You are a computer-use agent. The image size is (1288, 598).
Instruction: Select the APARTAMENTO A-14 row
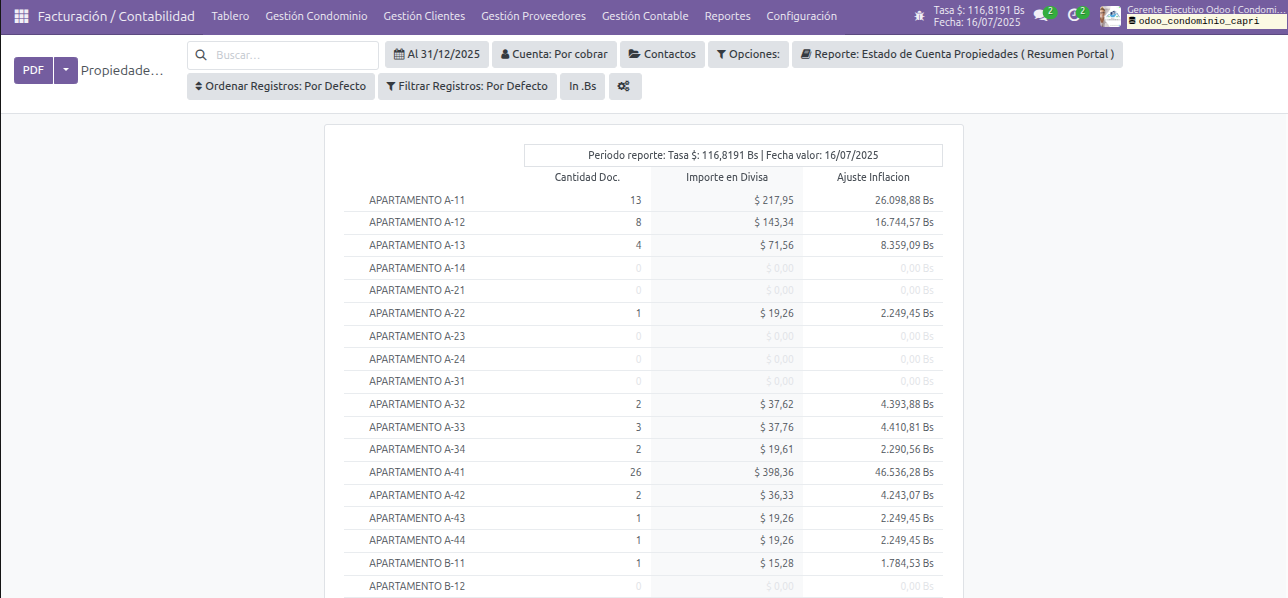643,268
